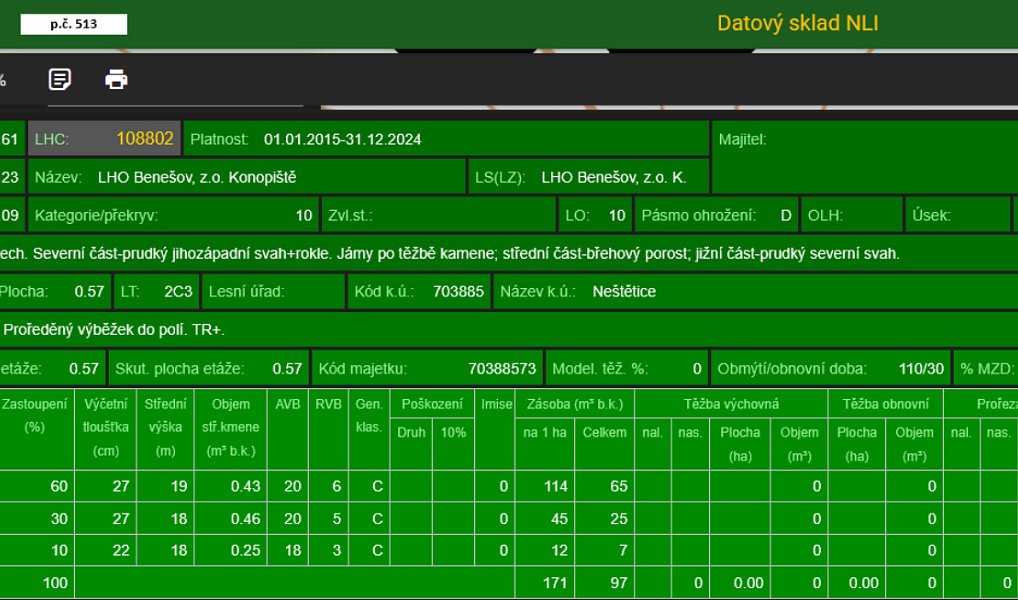The width and height of the screenshot is (1018, 600).
Task: Click the 'p.č. 513' label box
Action: click(74, 24)
